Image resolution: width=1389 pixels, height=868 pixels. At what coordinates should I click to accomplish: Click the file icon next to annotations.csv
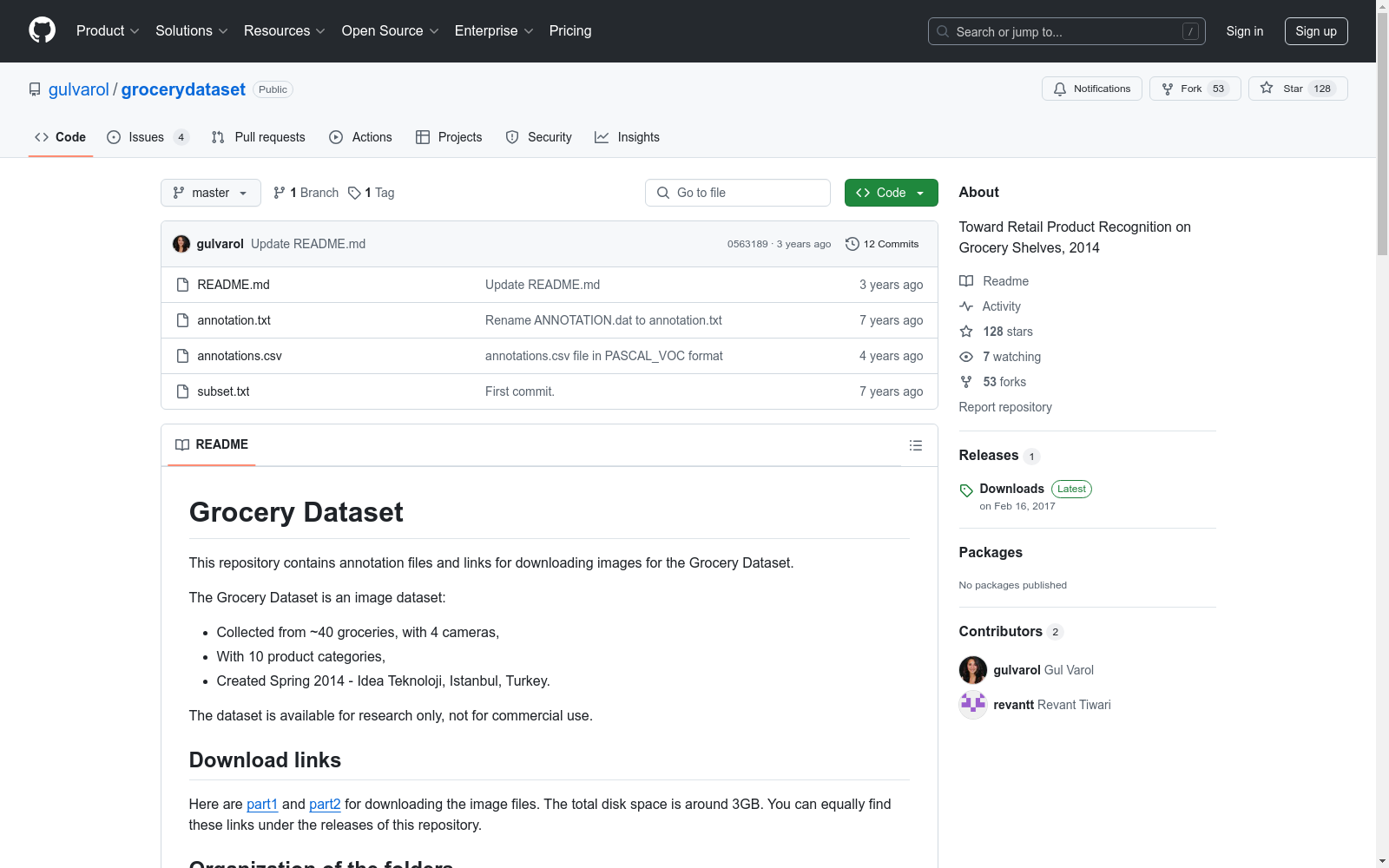point(182,356)
